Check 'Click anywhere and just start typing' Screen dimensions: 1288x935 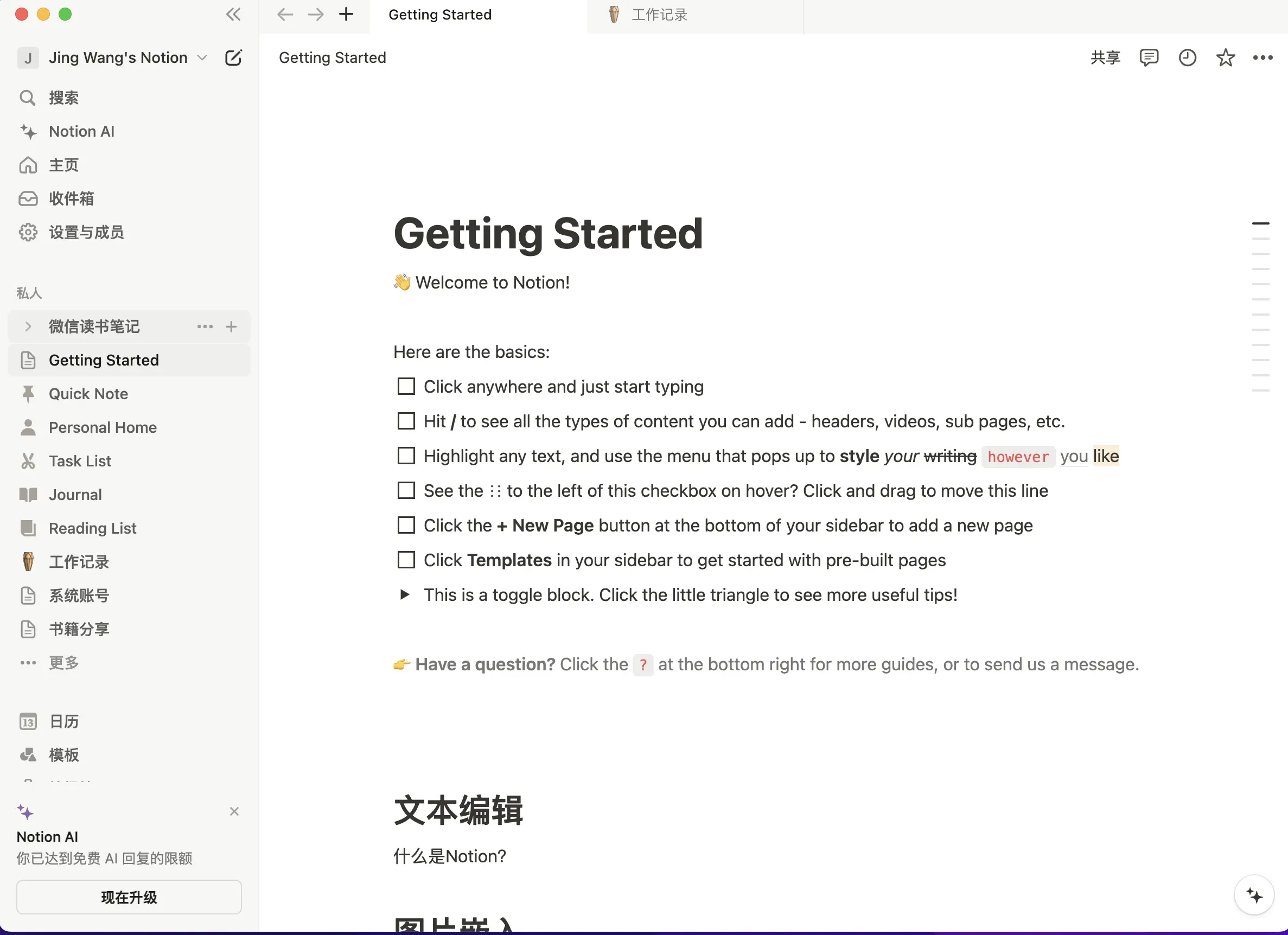[406, 387]
